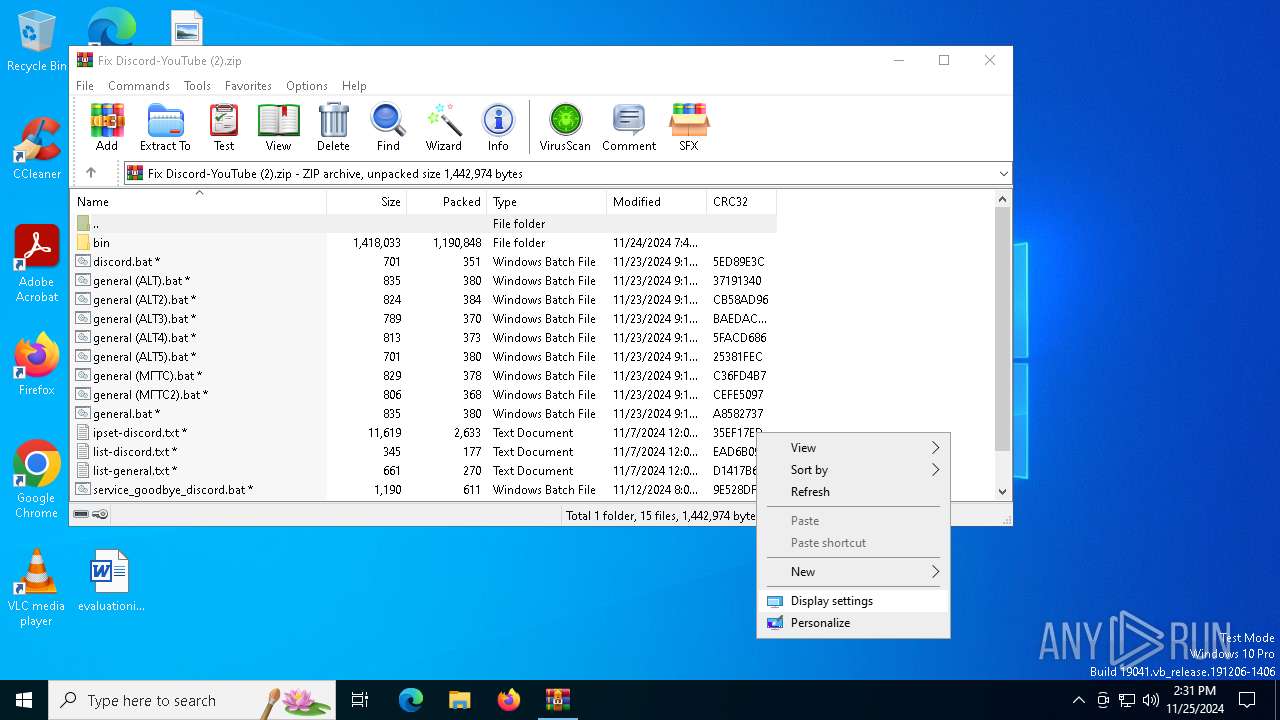Image resolution: width=1280 pixels, height=720 pixels.
Task: Choose Personalize in context menu
Action: pyautogui.click(x=853, y=623)
